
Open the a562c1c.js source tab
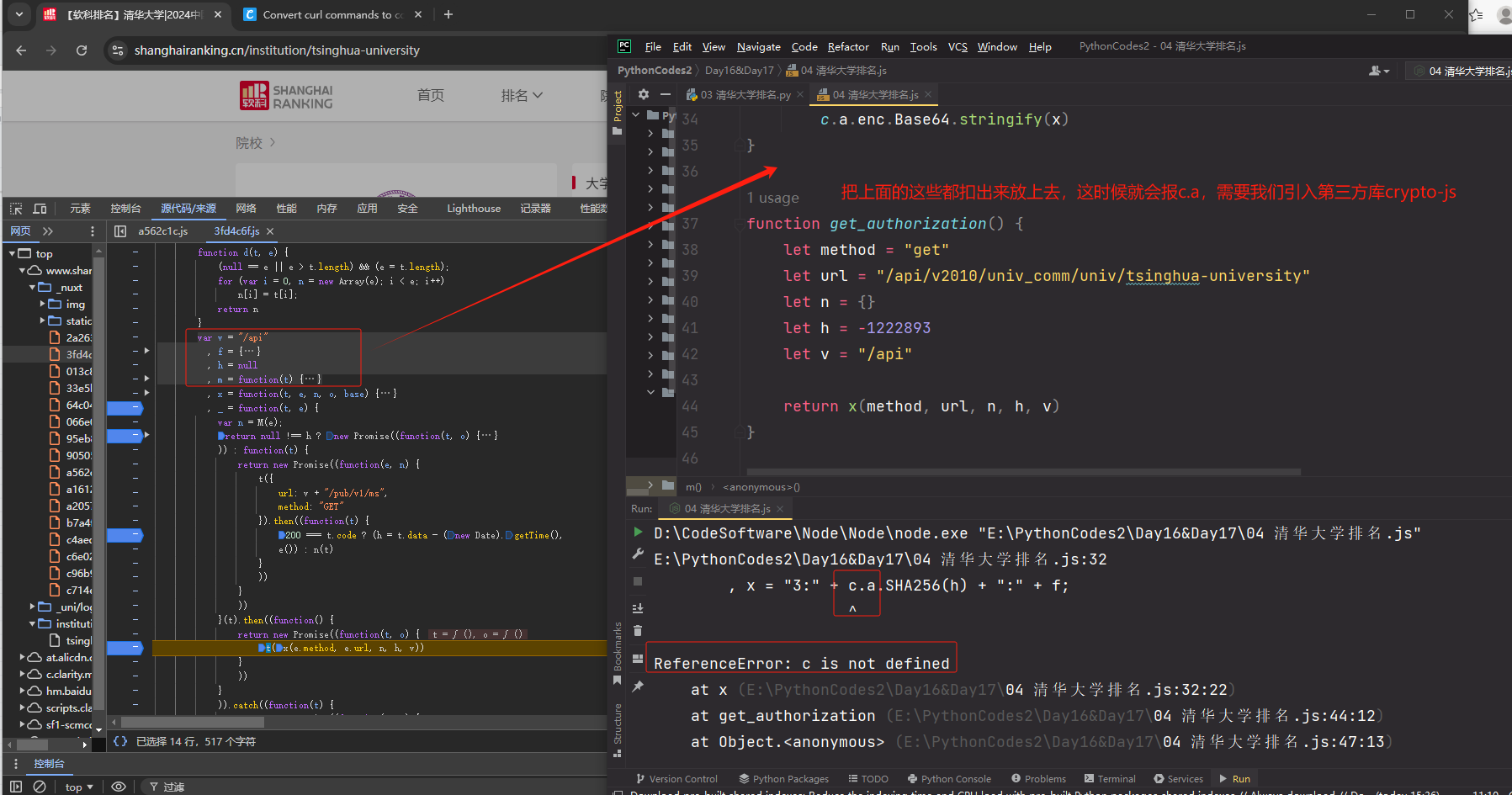click(163, 231)
